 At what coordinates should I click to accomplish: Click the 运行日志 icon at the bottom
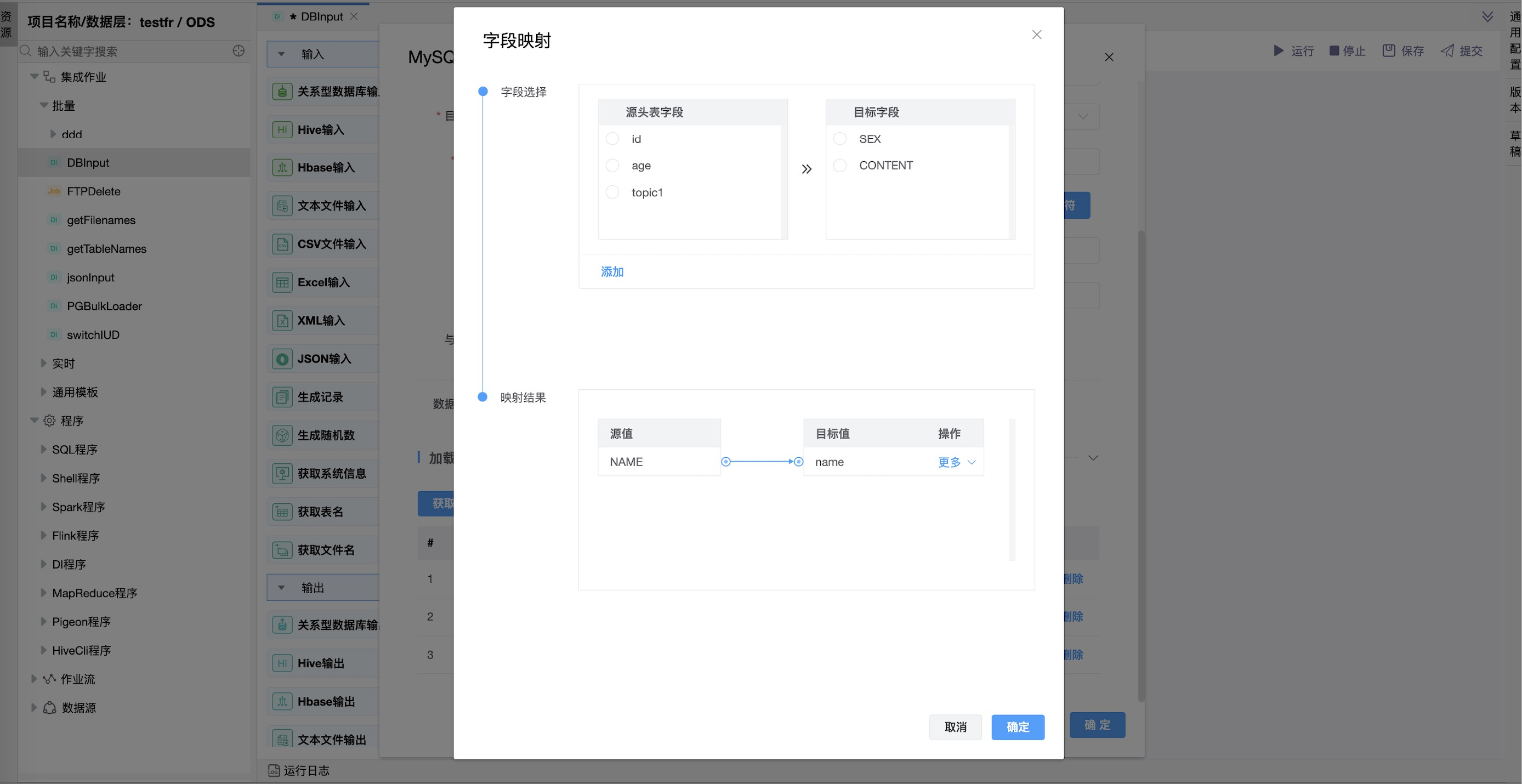click(274, 770)
